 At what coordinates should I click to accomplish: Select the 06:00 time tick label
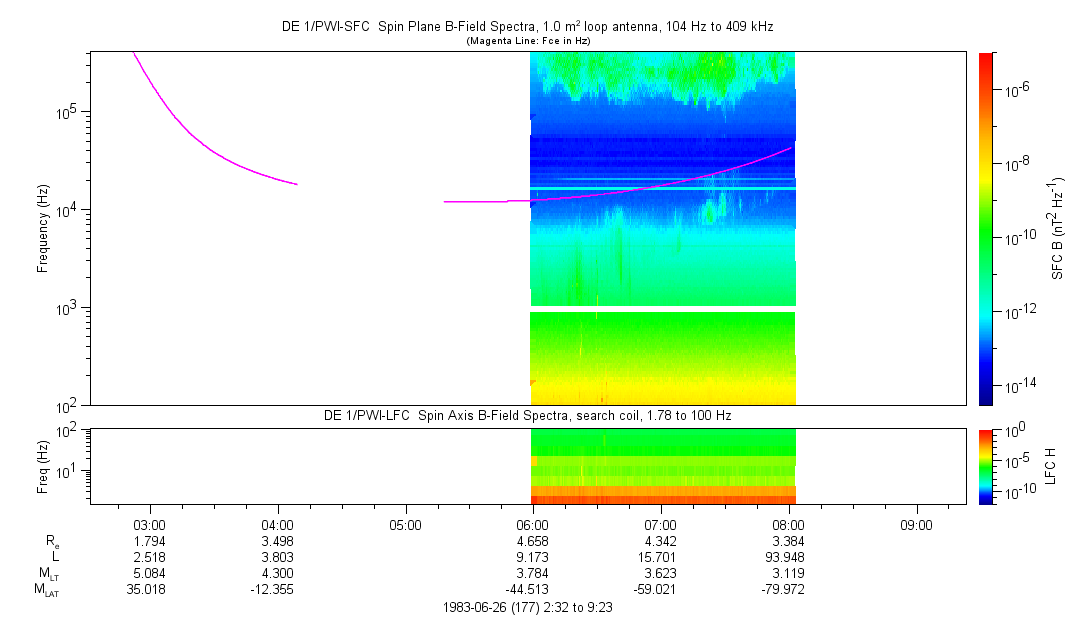[533, 525]
